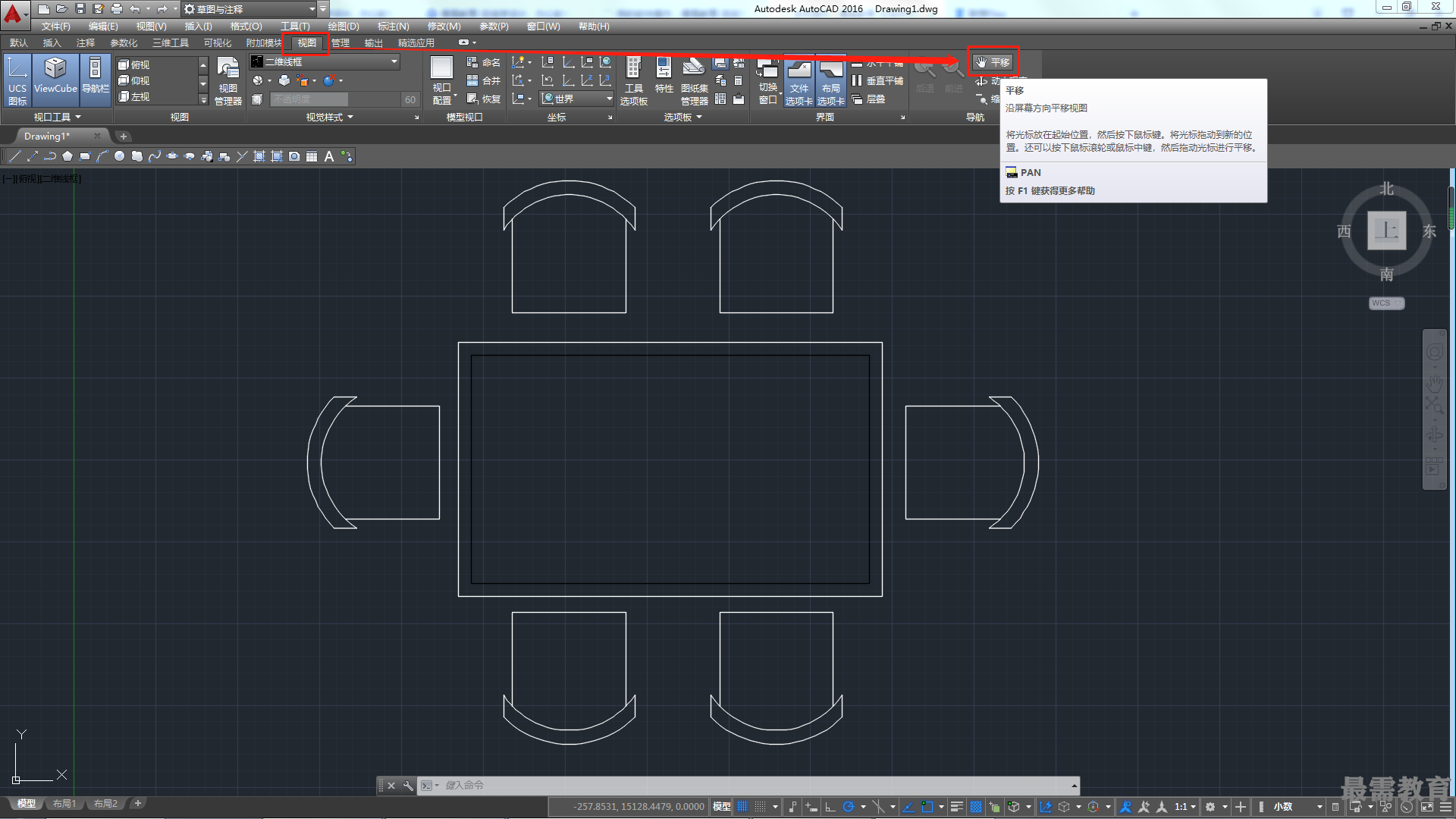Click the Pan (平移) tool button
1456x819 pixels.
click(x=993, y=62)
